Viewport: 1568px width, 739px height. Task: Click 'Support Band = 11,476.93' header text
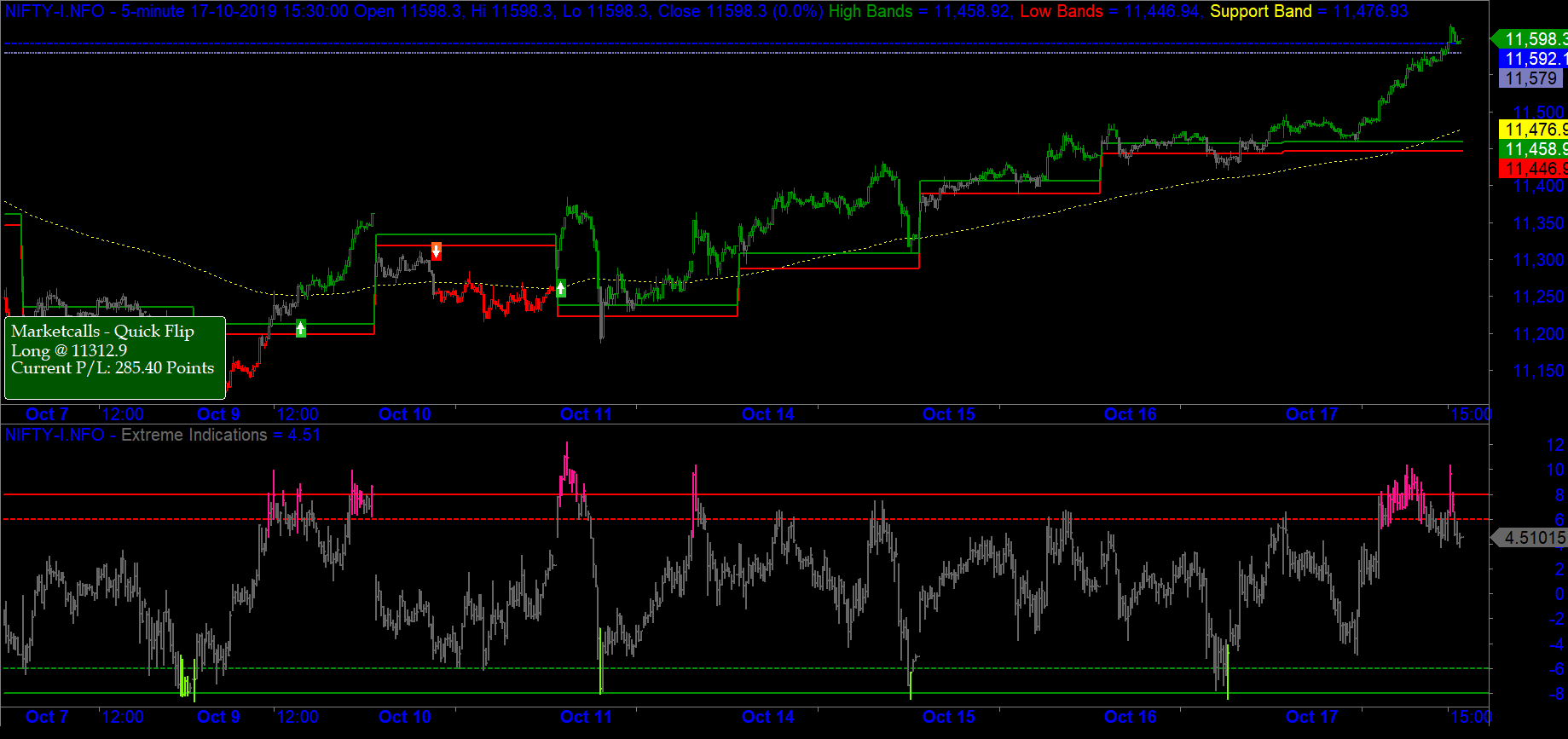[1309, 11]
